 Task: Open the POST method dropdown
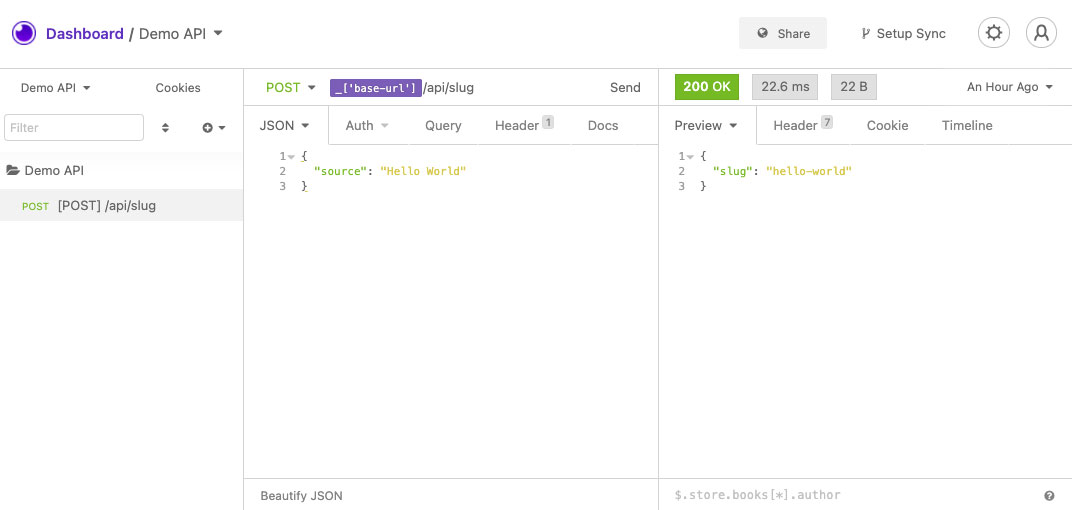(x=290, y=87)
